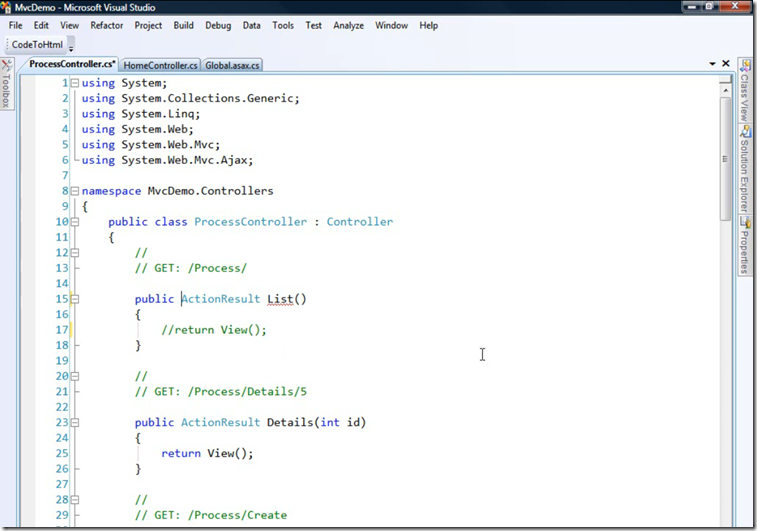Click the scroll up arrow

click(x=726, y=90)
